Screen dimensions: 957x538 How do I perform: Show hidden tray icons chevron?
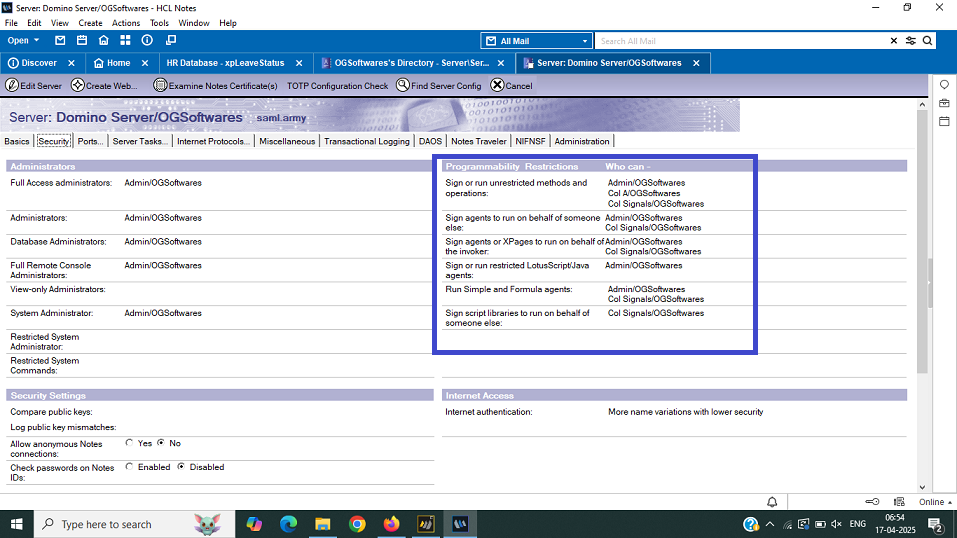pyautogui.click(x=770, y=524)
